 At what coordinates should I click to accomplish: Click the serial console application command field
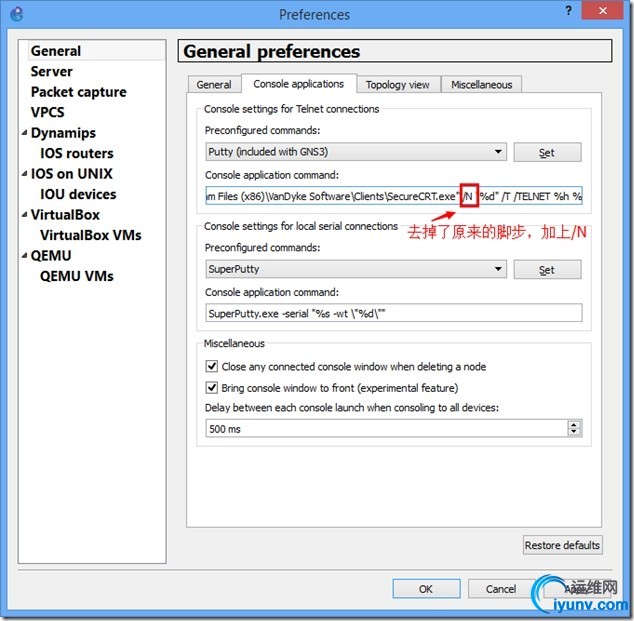point(394,313)
